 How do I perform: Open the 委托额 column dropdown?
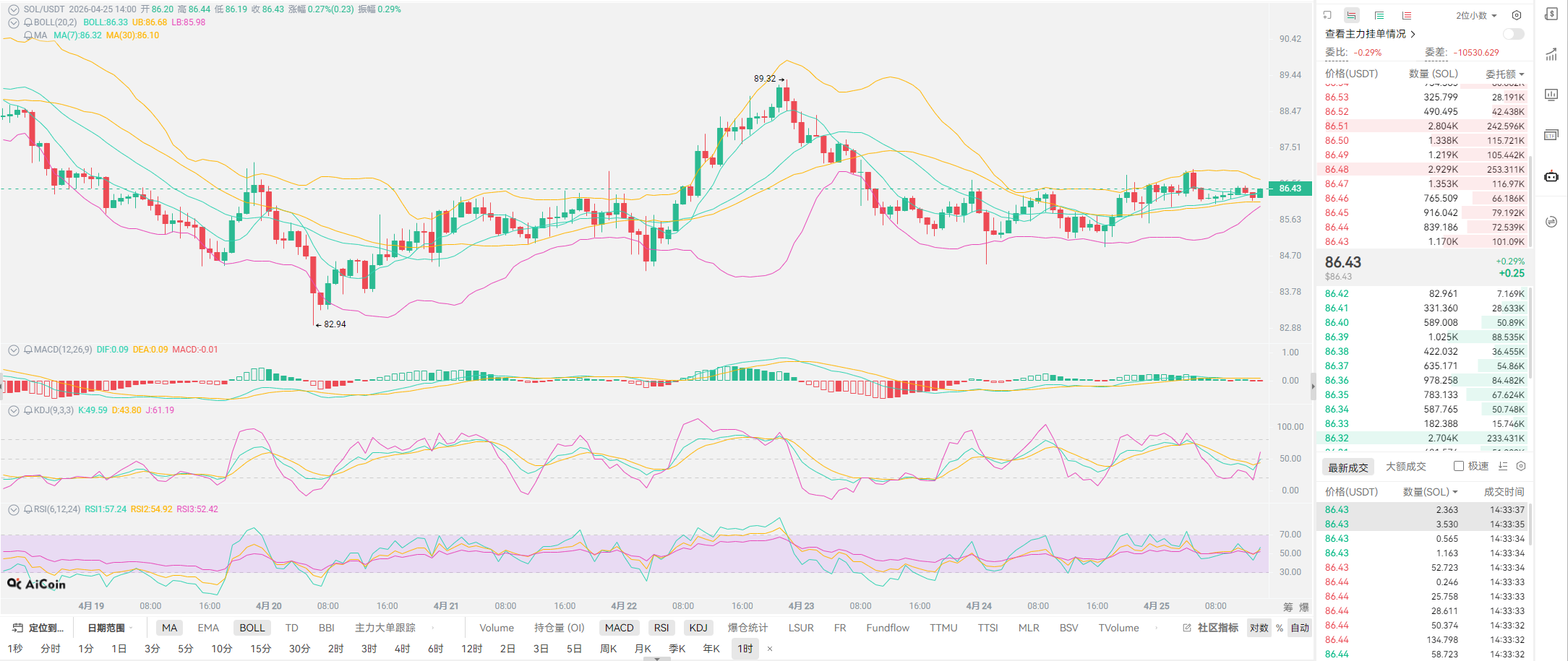1505,74
